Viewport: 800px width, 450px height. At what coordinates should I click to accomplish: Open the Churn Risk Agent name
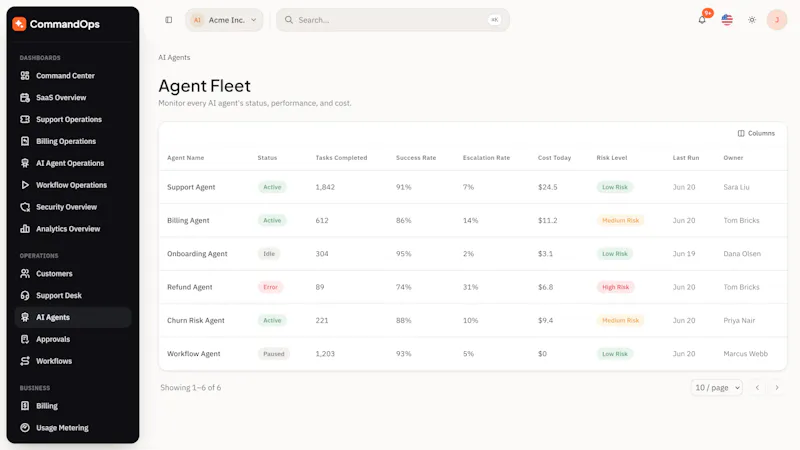click(x=196, y=320)
